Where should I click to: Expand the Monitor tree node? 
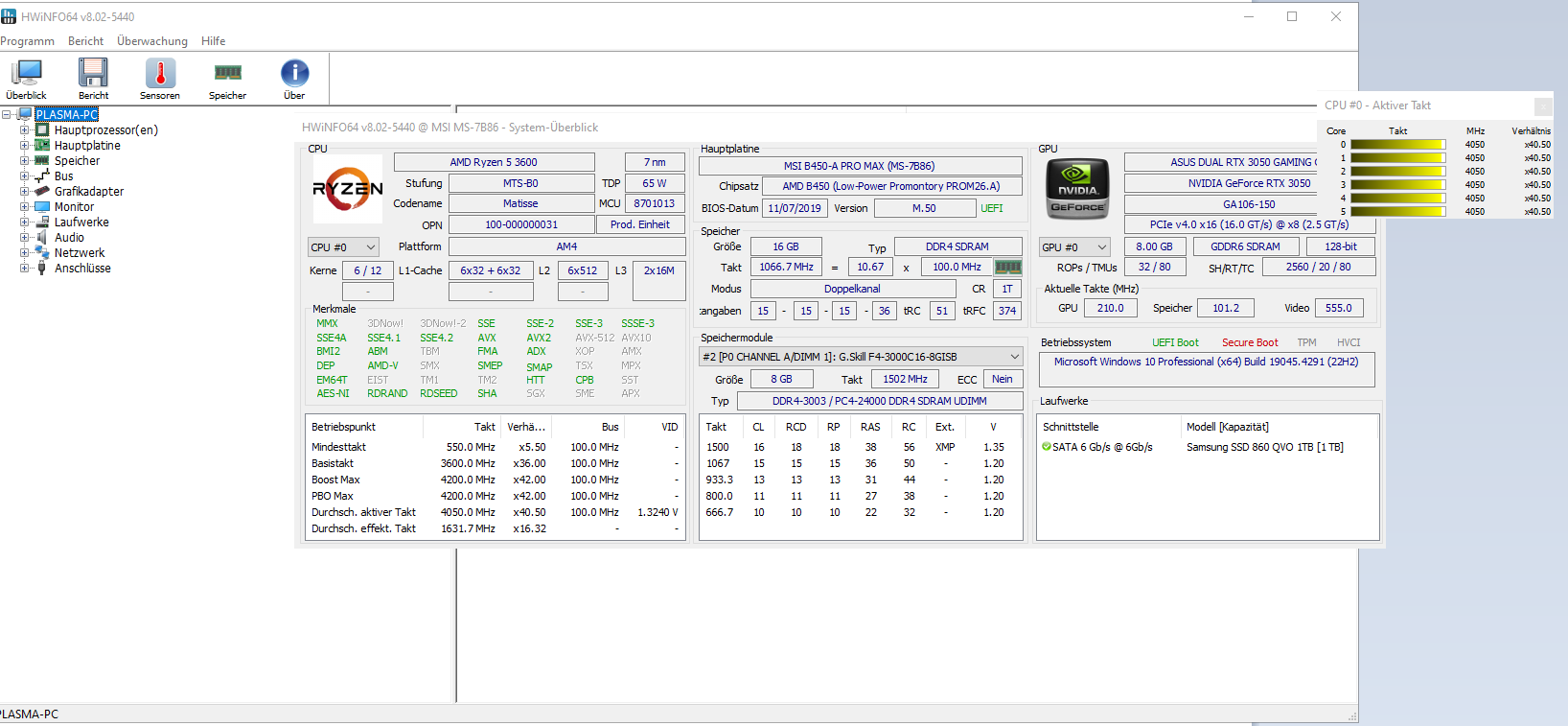pyautogui.click(x=24, y=206)
